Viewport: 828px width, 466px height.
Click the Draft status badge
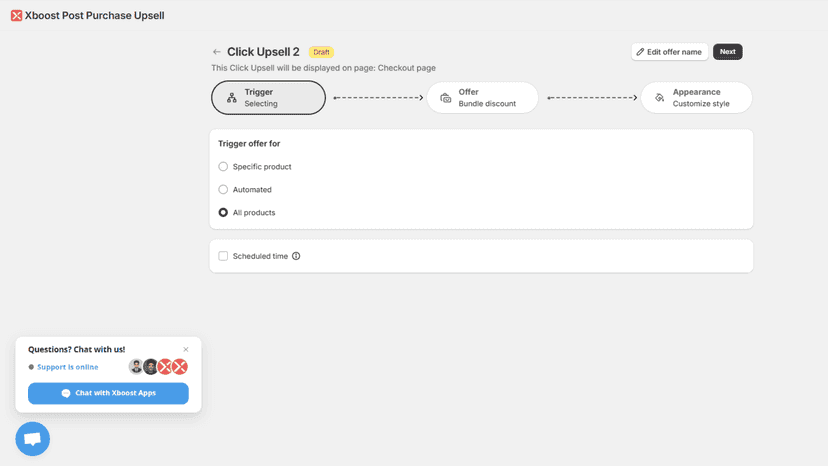(x=321, y=52)
